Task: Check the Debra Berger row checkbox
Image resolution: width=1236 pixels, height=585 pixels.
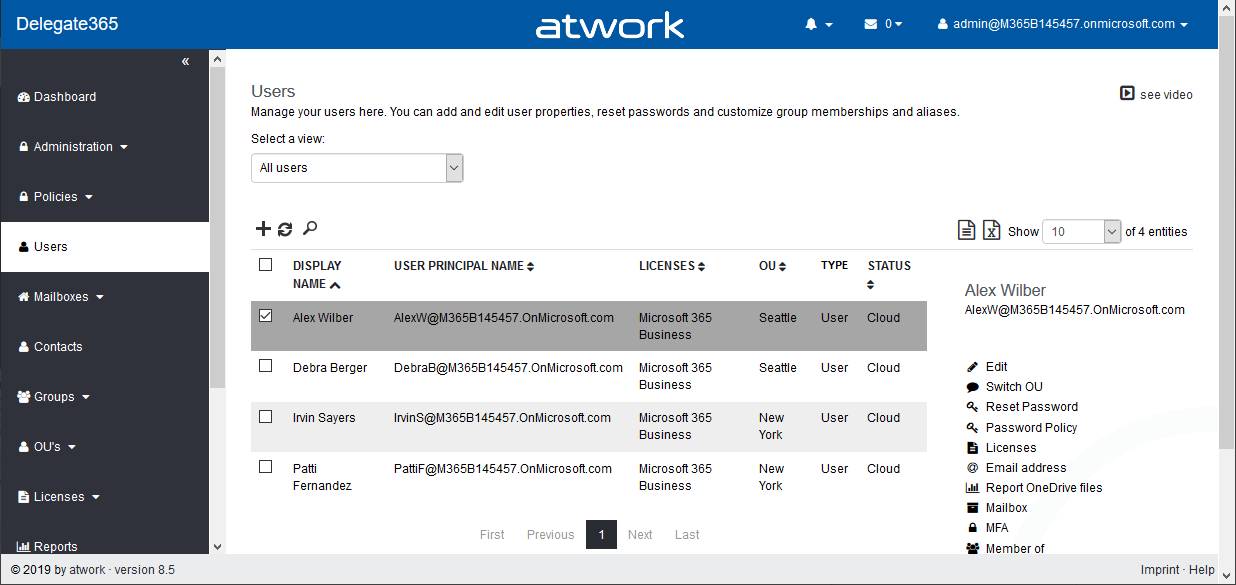Action: pyautogui.click(x=265, y=366)
